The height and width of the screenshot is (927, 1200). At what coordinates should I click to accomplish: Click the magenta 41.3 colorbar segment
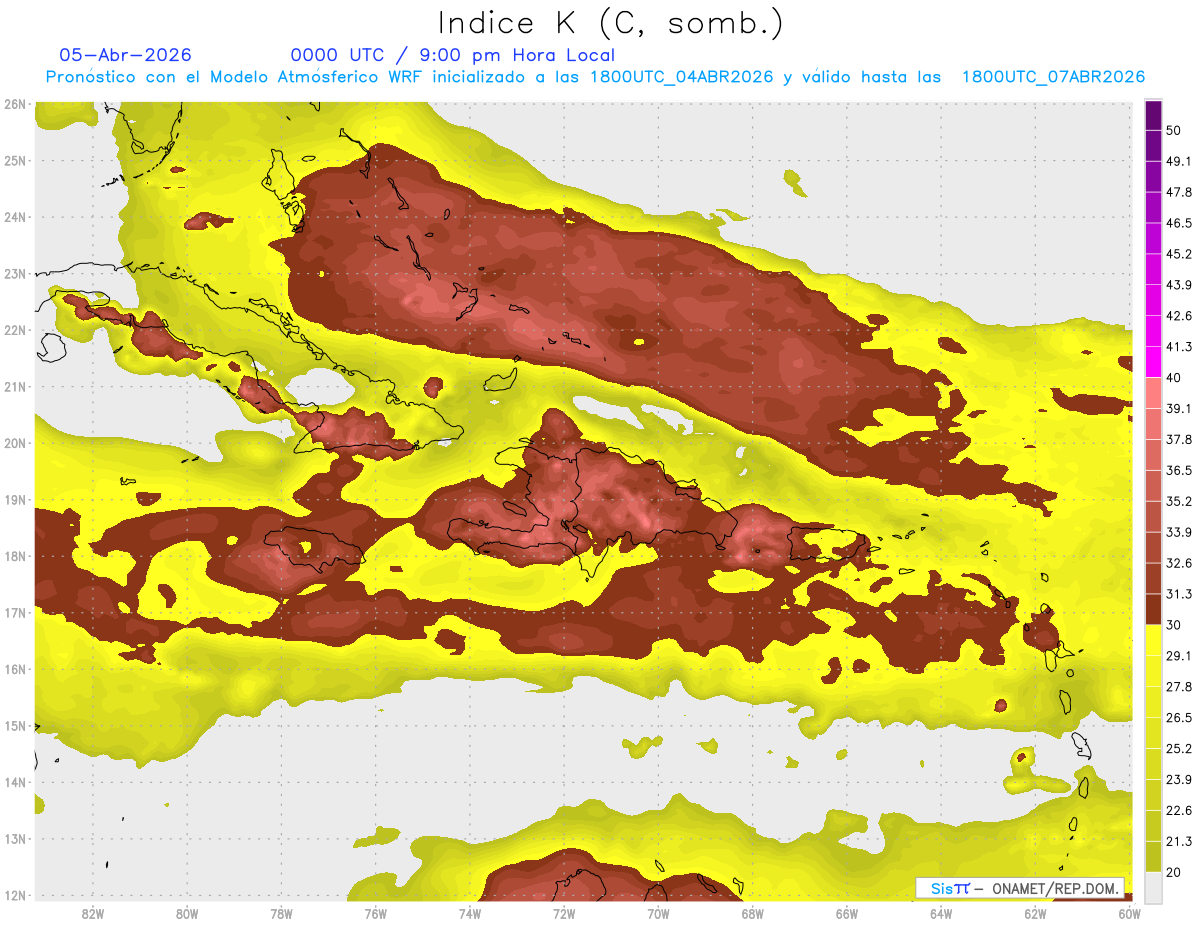1153,361
